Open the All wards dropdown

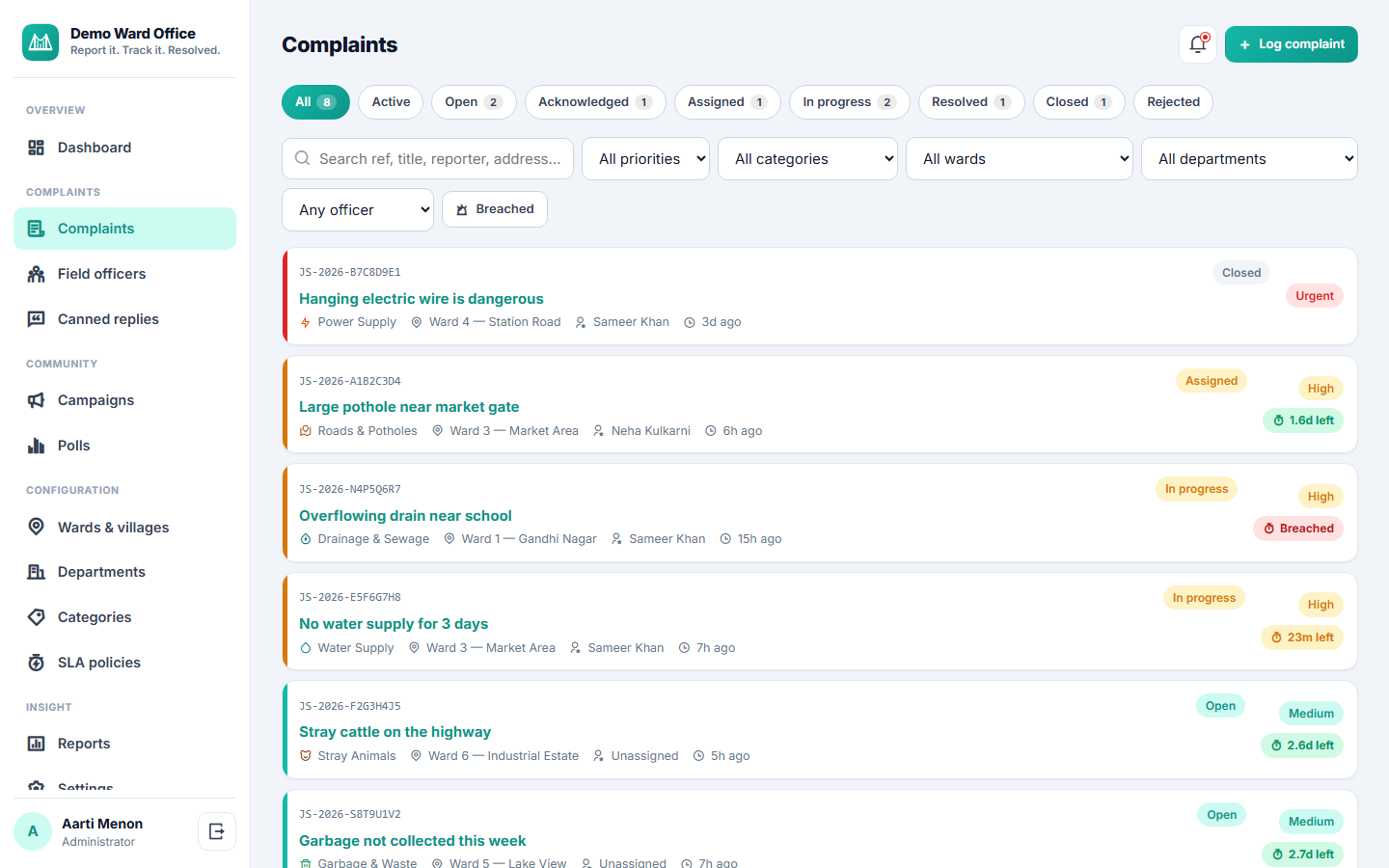tap(1020, 159)
